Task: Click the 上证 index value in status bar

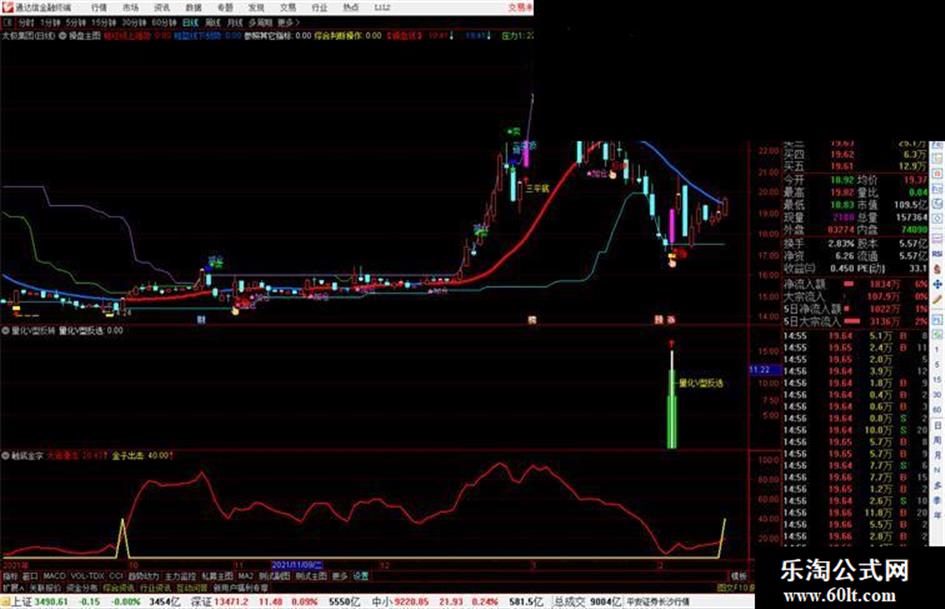Action: 51,602
